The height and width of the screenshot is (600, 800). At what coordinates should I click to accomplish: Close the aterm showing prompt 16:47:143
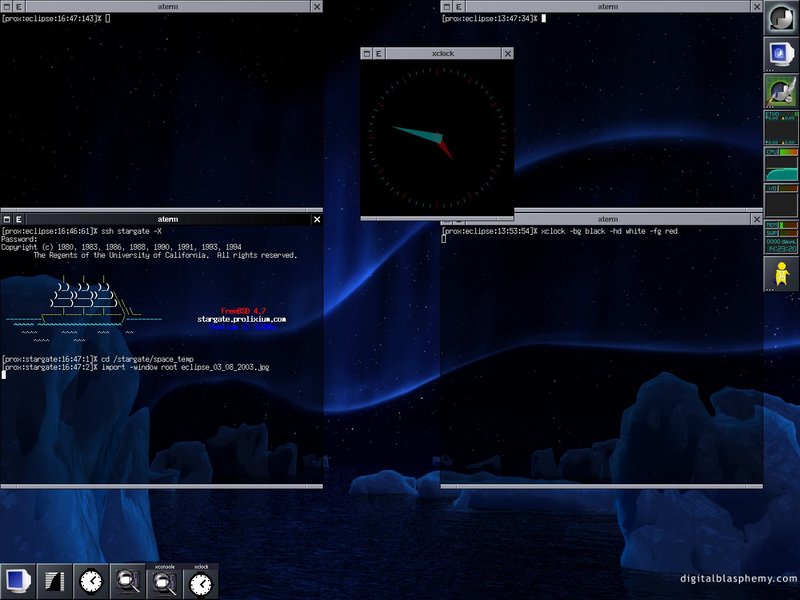point(317,7)
